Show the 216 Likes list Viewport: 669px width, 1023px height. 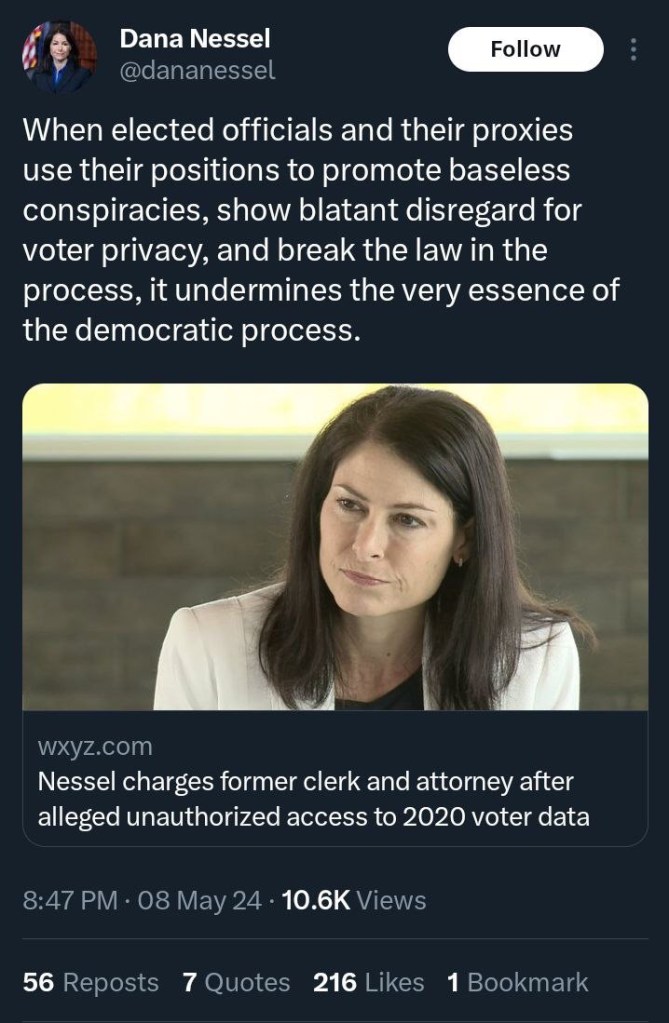pyautogui.click(x=369, y=982)
